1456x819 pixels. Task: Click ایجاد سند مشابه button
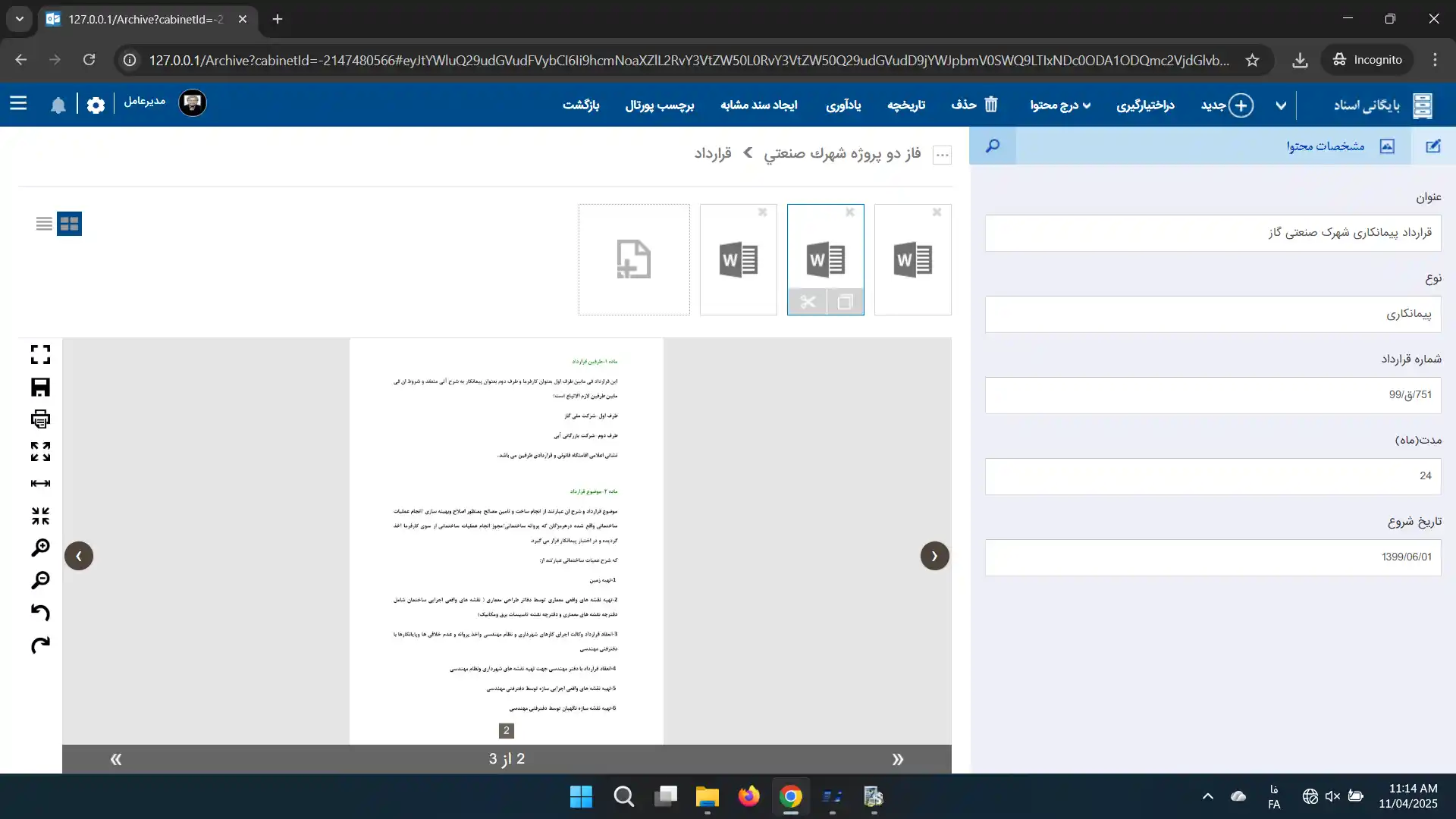[x=758, y=105]
